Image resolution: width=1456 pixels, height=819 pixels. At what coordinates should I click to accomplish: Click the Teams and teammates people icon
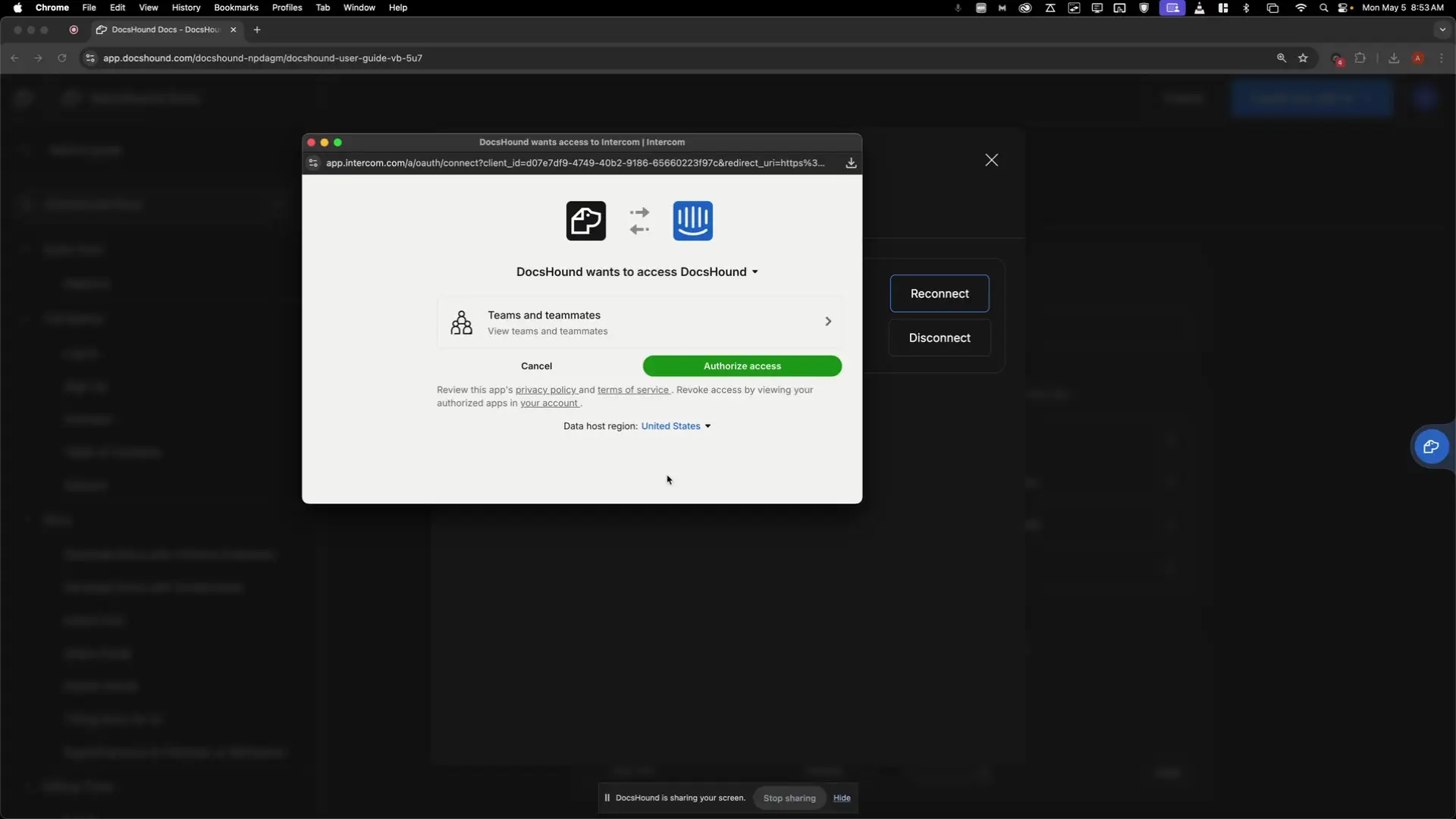click(461, 322)
